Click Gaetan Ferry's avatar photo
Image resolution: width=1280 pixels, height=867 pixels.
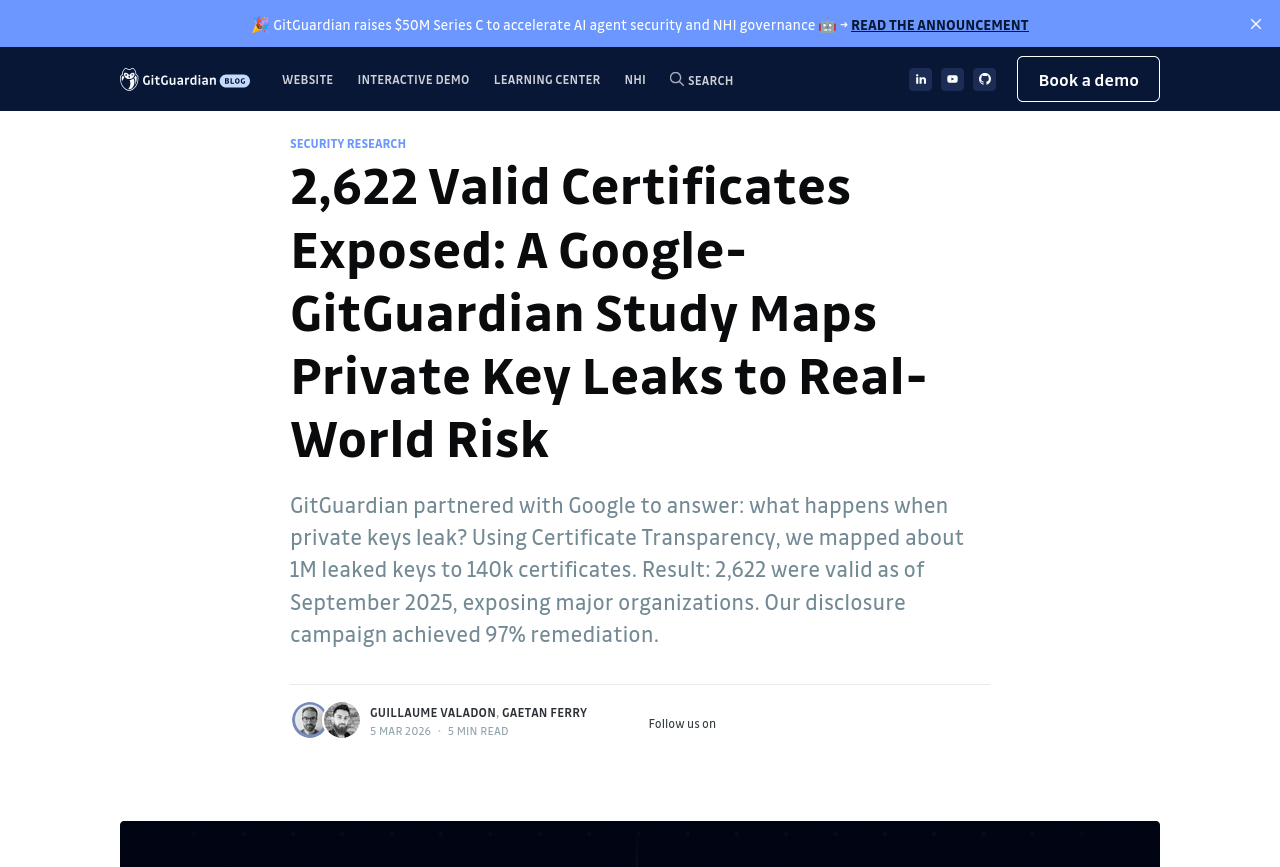click(343, 720)
